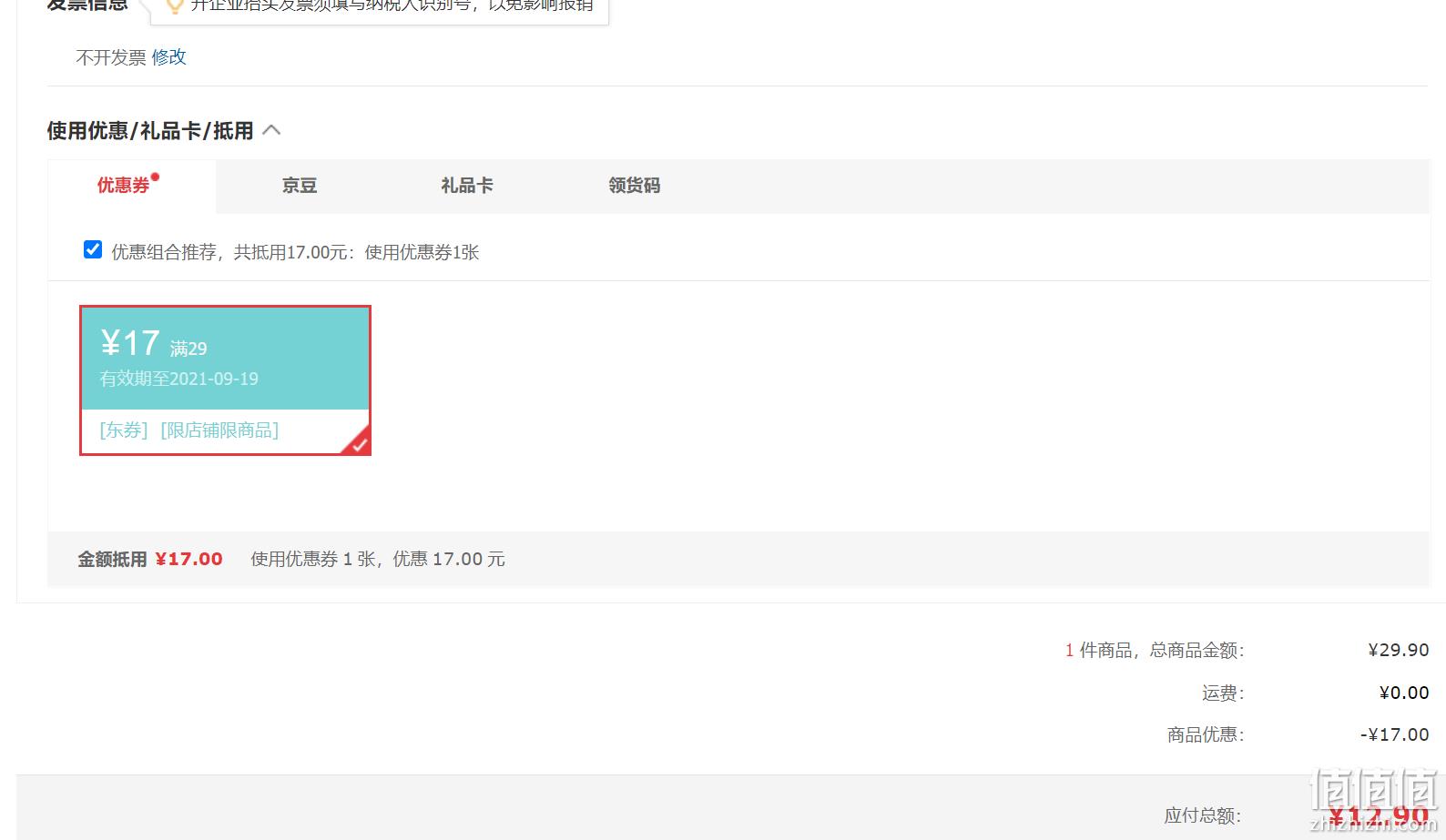Image resolution: width=1446 pixels, height=840 pixels.
Task: Click the 总商品金额 label
Action: tap(1197, 650)
